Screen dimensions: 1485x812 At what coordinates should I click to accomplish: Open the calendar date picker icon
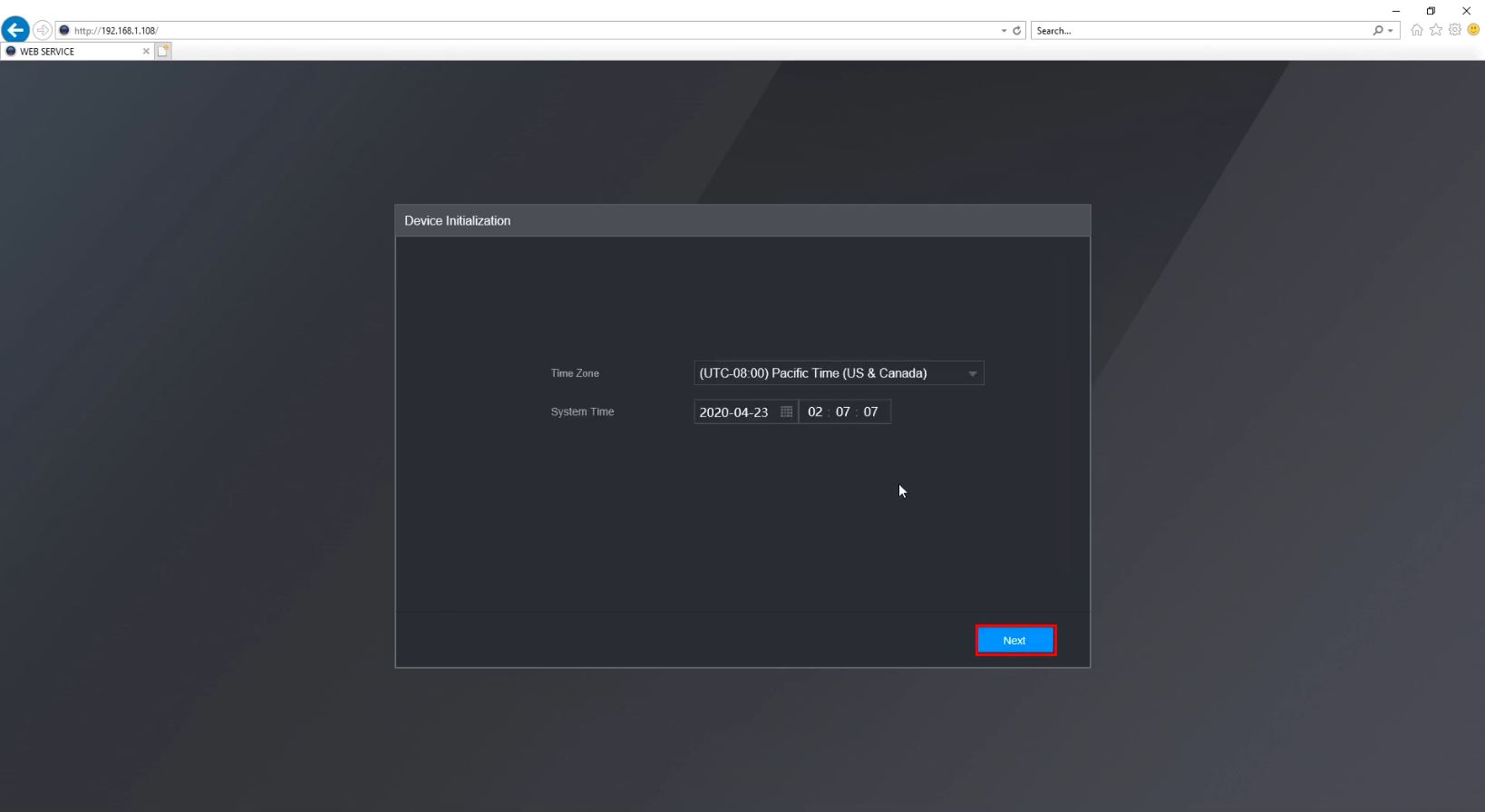click(786, 411)
